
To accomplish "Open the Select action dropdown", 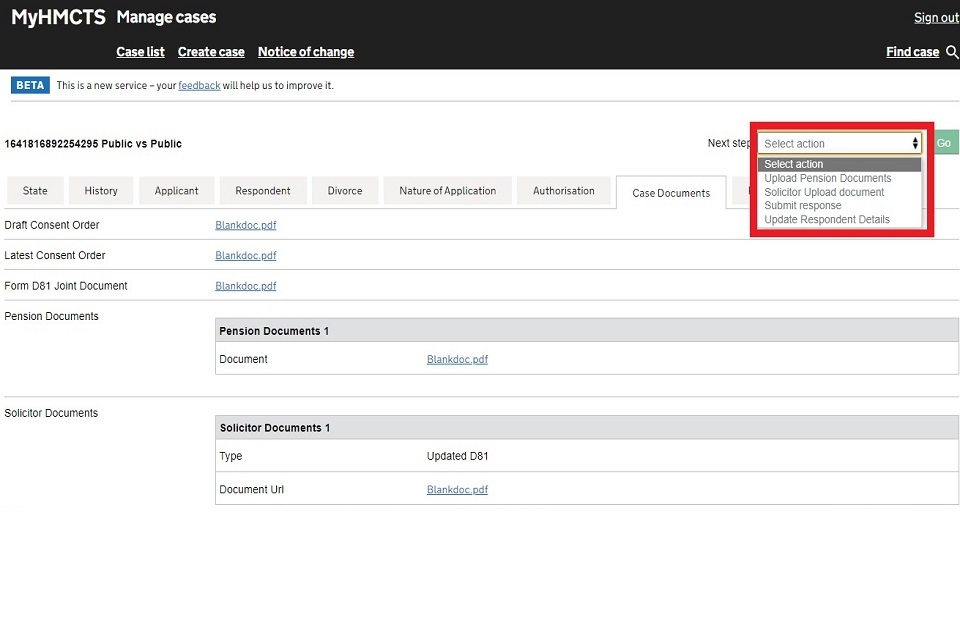I will tap(840, 144).
